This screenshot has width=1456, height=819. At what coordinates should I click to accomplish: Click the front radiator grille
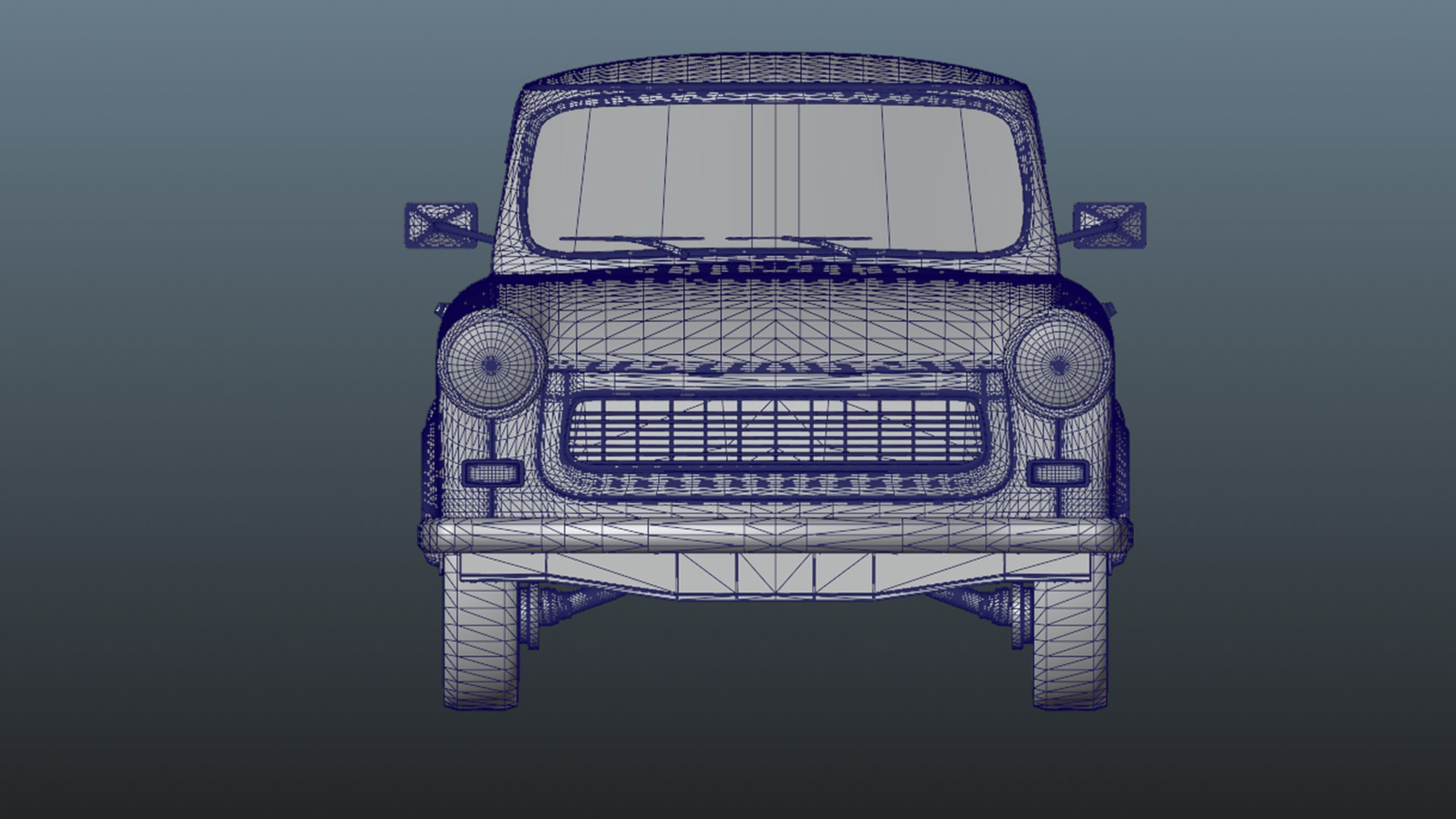tap(775, 431)
